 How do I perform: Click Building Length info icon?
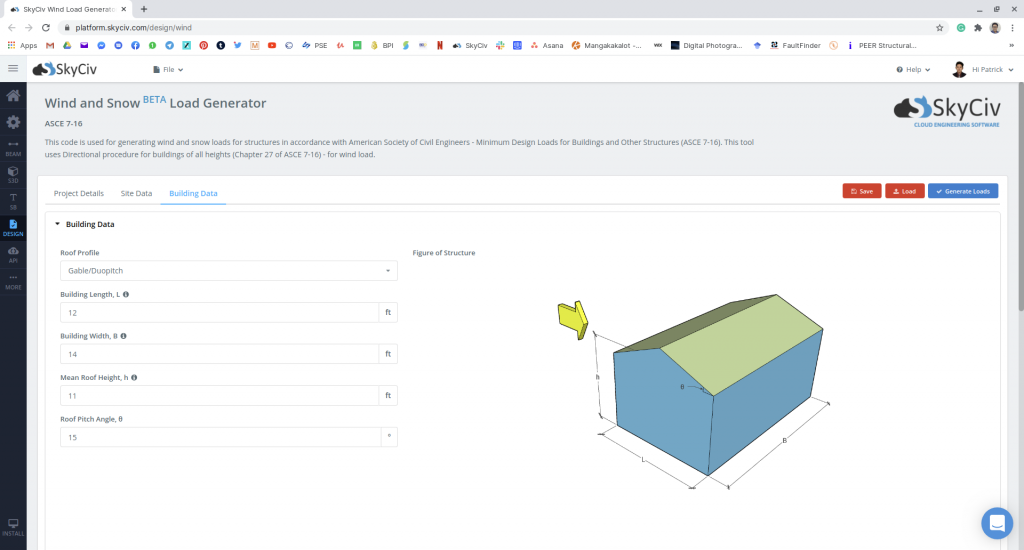pos(126,295)
